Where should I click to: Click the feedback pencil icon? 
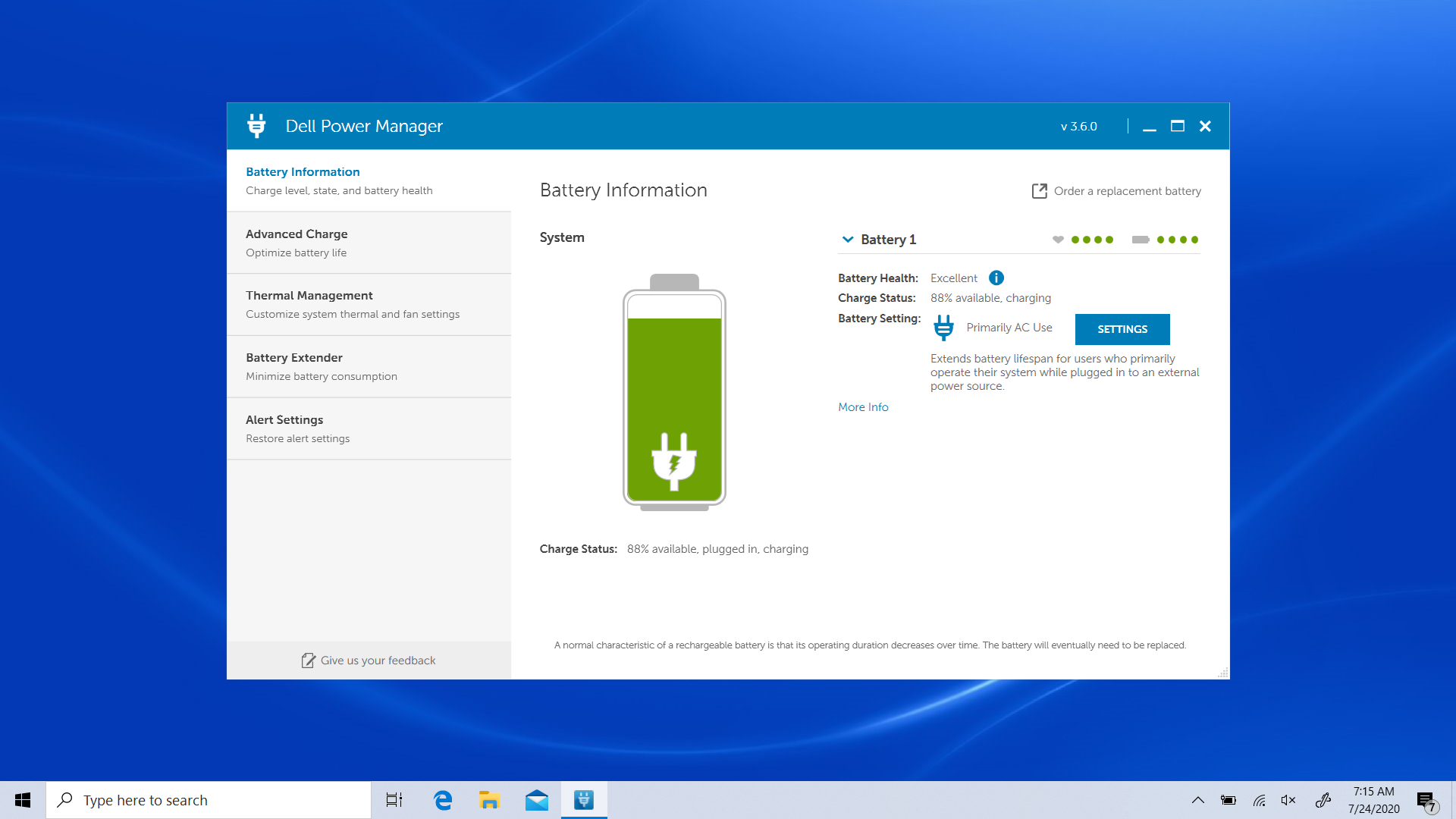click(308, 661)
